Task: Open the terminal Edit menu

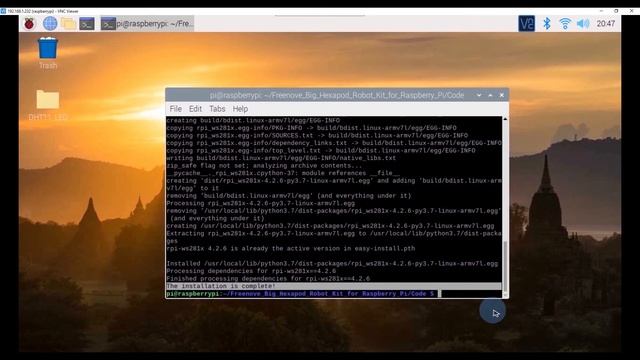Action: point(195,109)
